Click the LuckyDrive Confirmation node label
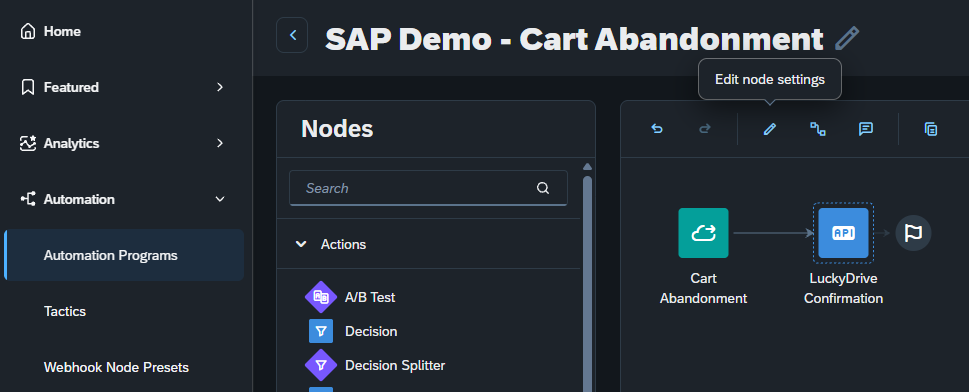This screenshot has width=969, height=392. point(844,288)
